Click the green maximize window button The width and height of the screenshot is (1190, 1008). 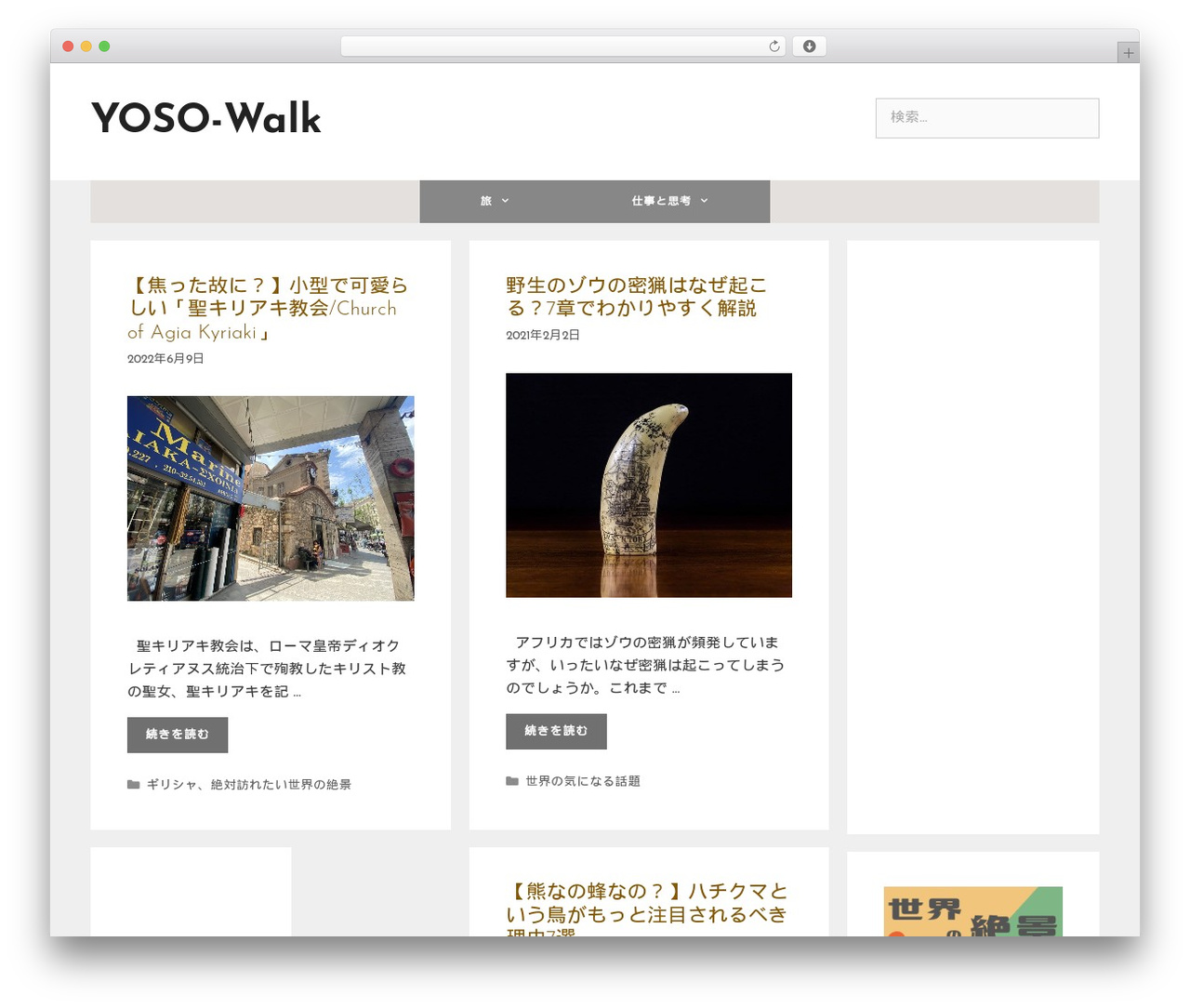pos(104,46)
